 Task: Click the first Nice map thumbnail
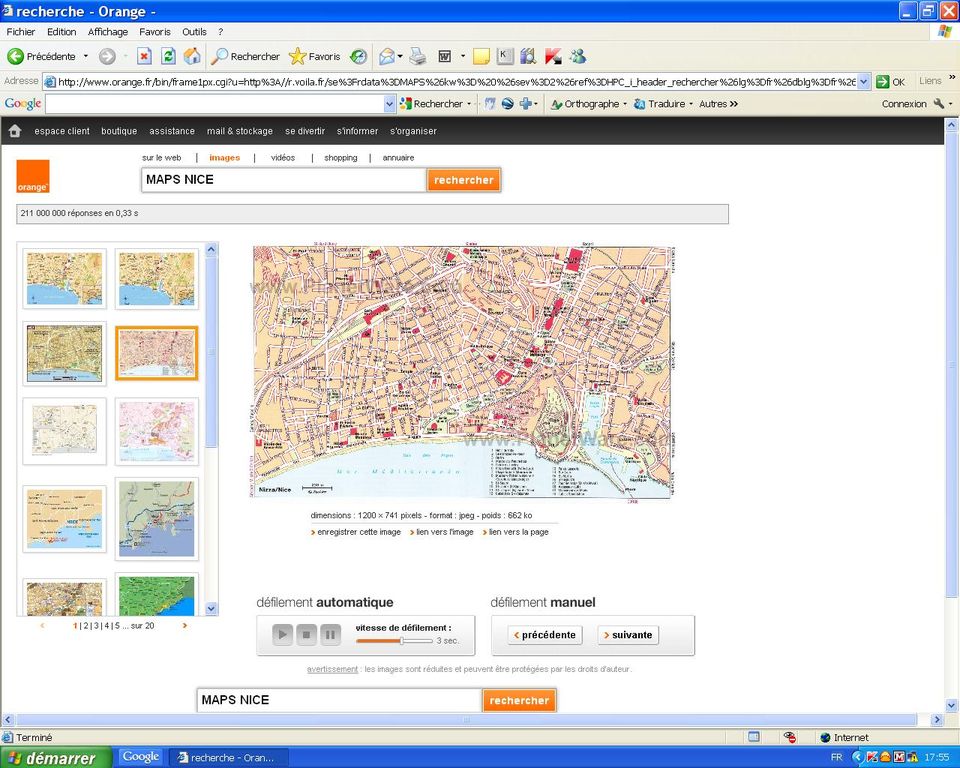[x=64, y=279]
